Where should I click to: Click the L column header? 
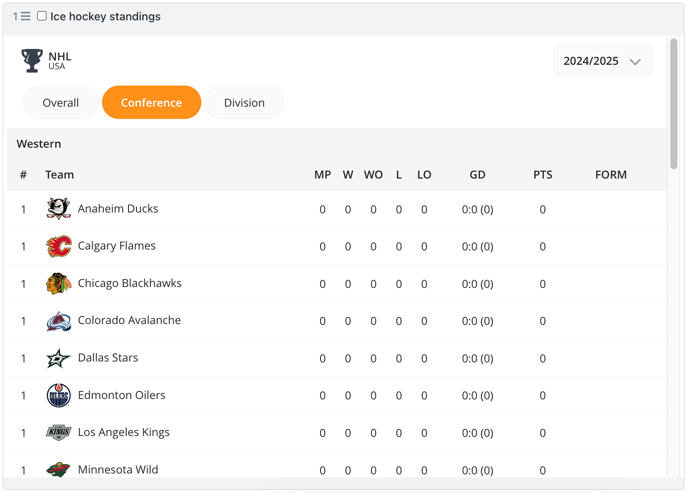[x=399, y=175]
